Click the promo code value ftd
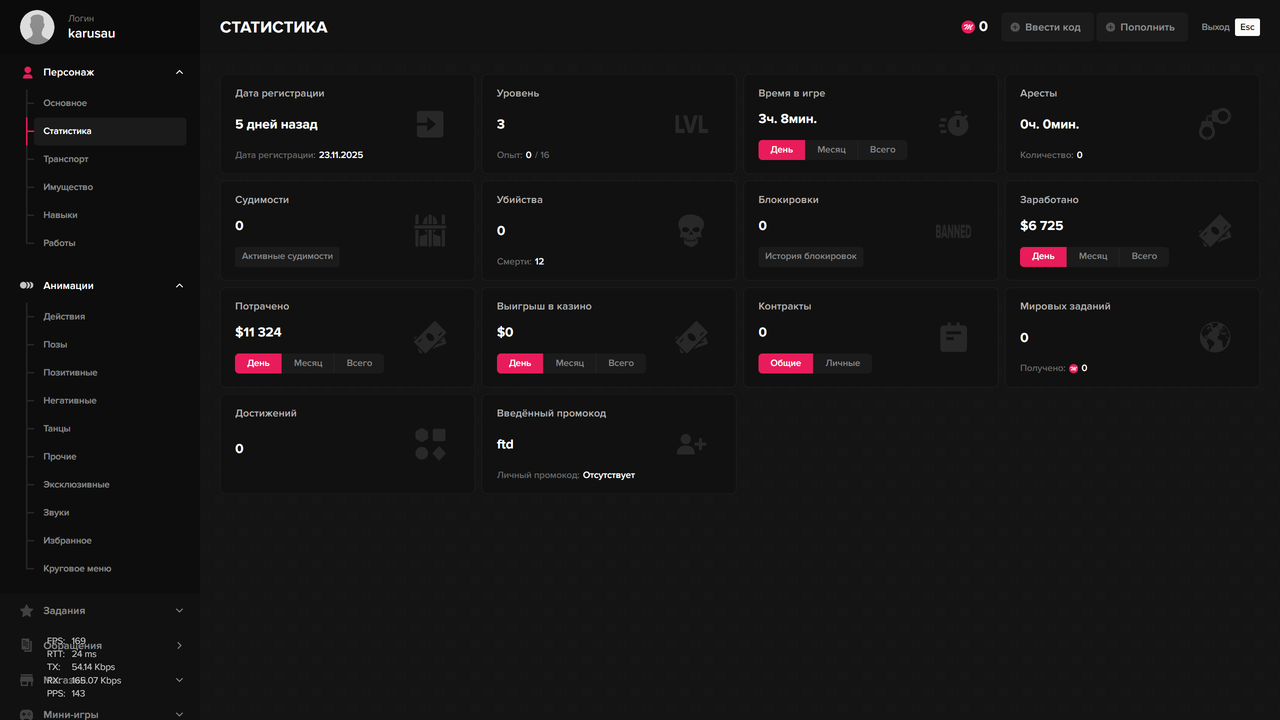The height and width of the screenshot is (720, 1280). [505, 444]
